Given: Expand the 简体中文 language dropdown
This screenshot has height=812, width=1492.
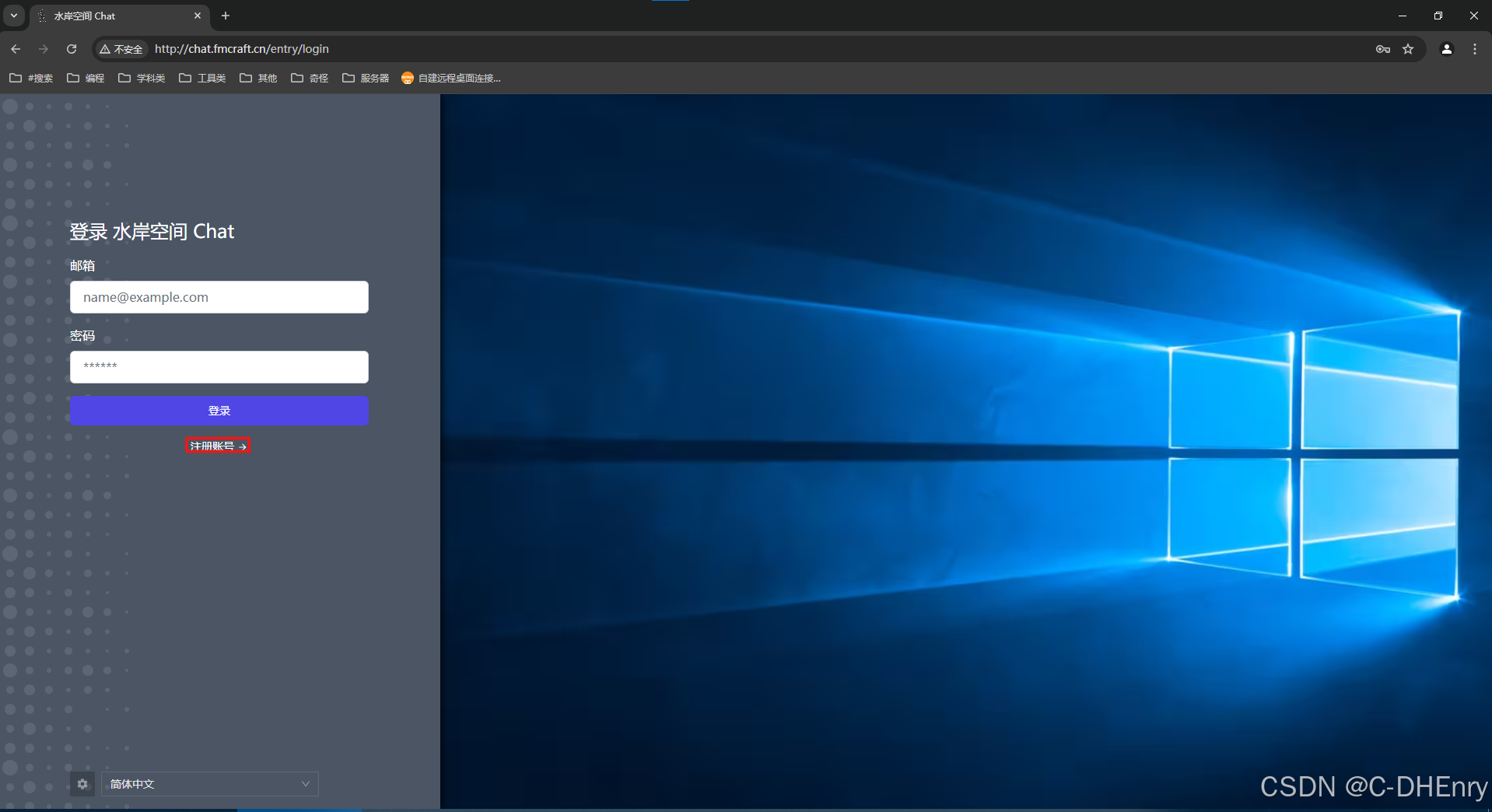Looking at the screenshot, I should tap(210, 784).
